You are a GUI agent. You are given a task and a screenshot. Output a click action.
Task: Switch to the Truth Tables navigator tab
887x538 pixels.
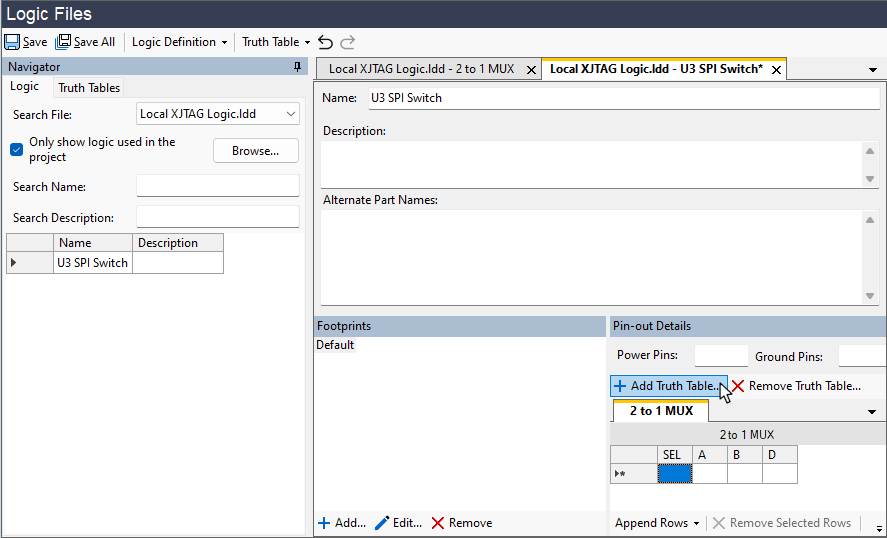pos(89,88)
